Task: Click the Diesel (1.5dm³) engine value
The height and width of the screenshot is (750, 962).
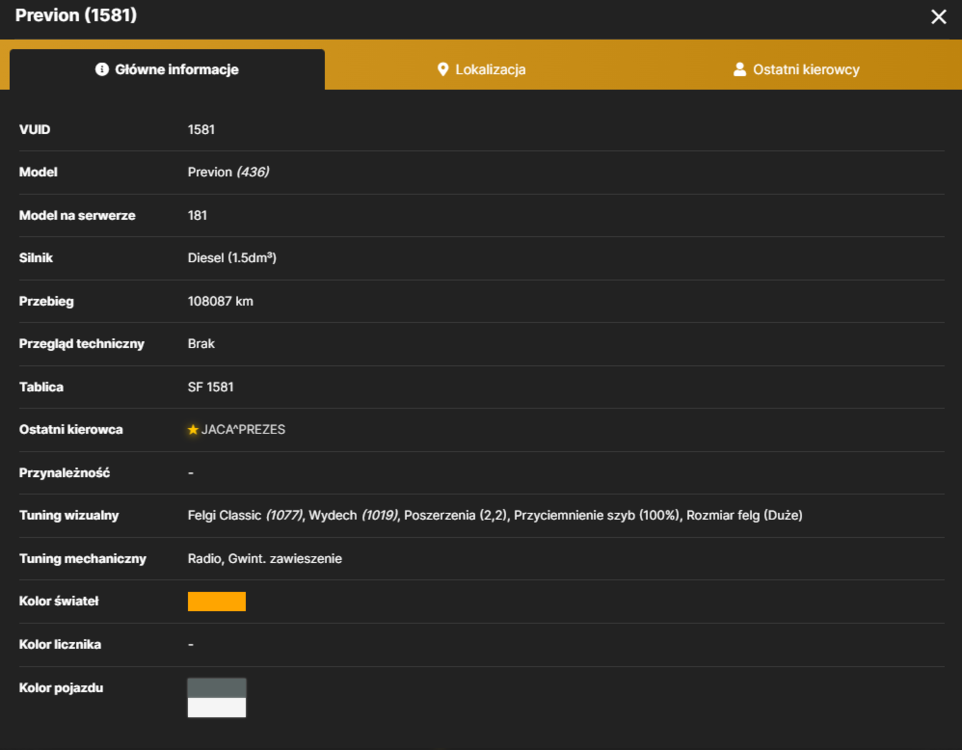Action: click(232, 258)
